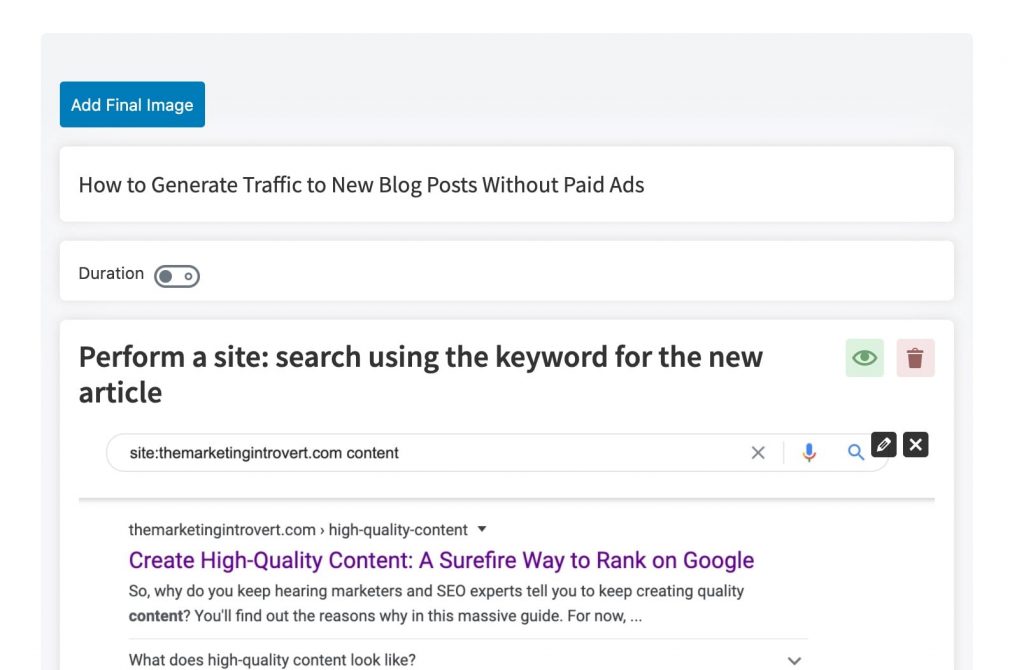Click the themarketingintrovert.com breadcrumb domain
1024x670 pixels.
point(222,530)
